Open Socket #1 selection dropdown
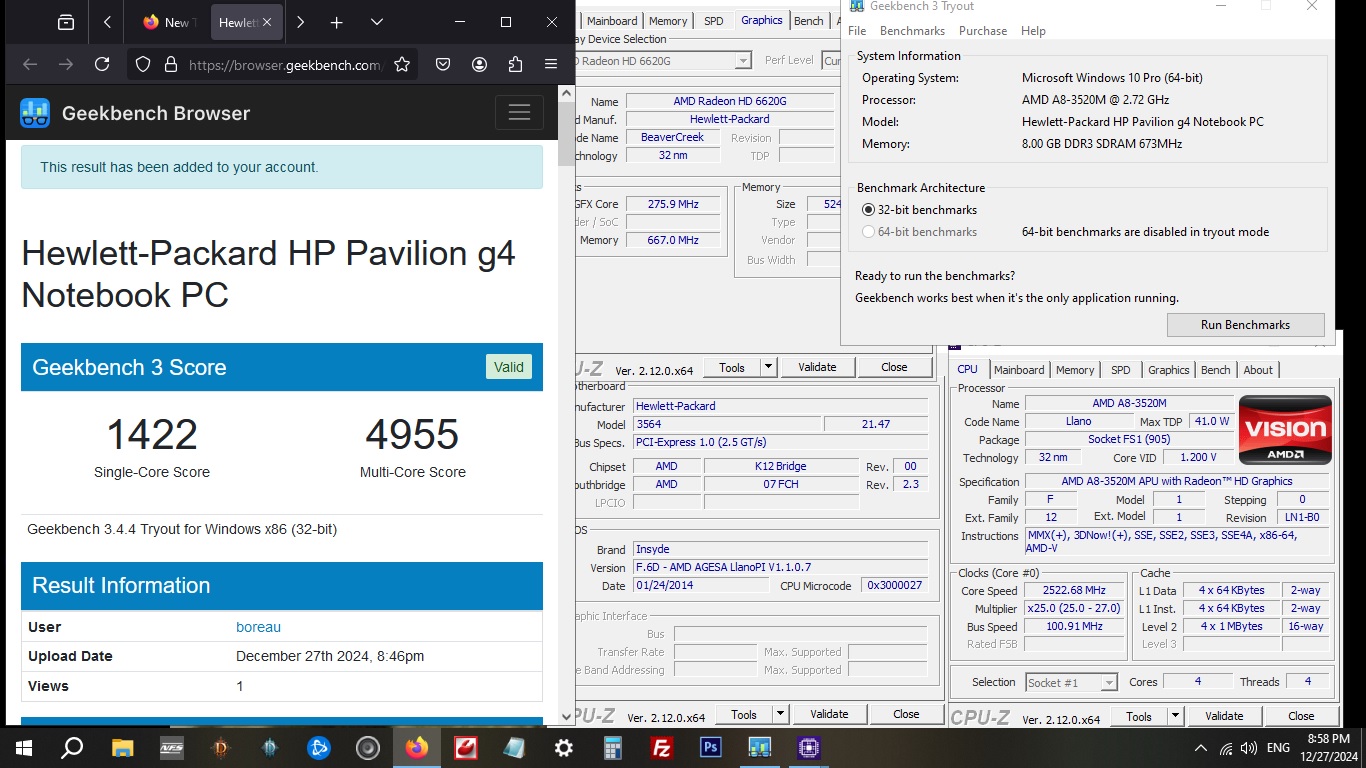Viewport: 1366px width, 768px height. click(1071, 682)
